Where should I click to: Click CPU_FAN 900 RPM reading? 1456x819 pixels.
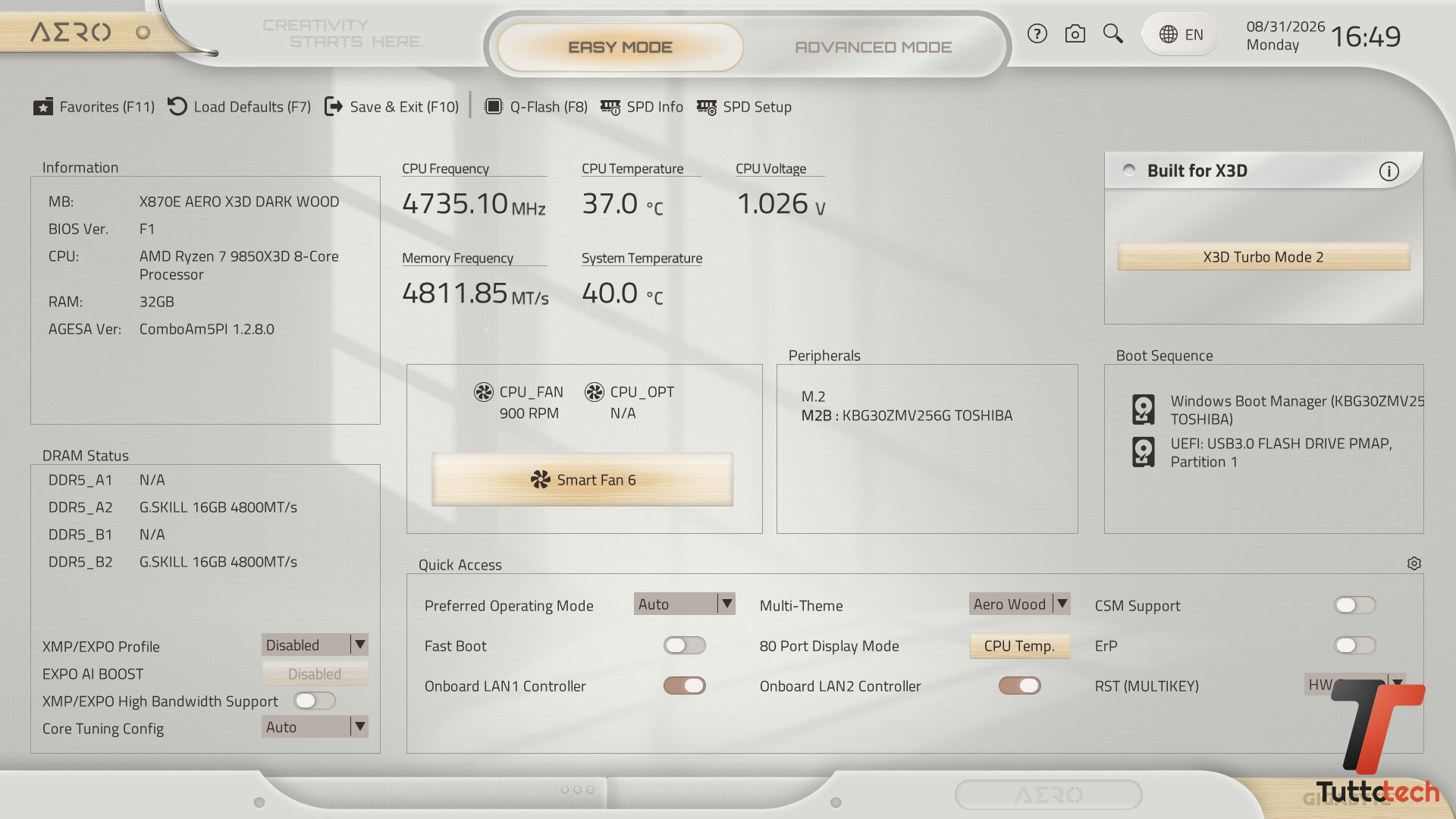(x=529, y=413)
